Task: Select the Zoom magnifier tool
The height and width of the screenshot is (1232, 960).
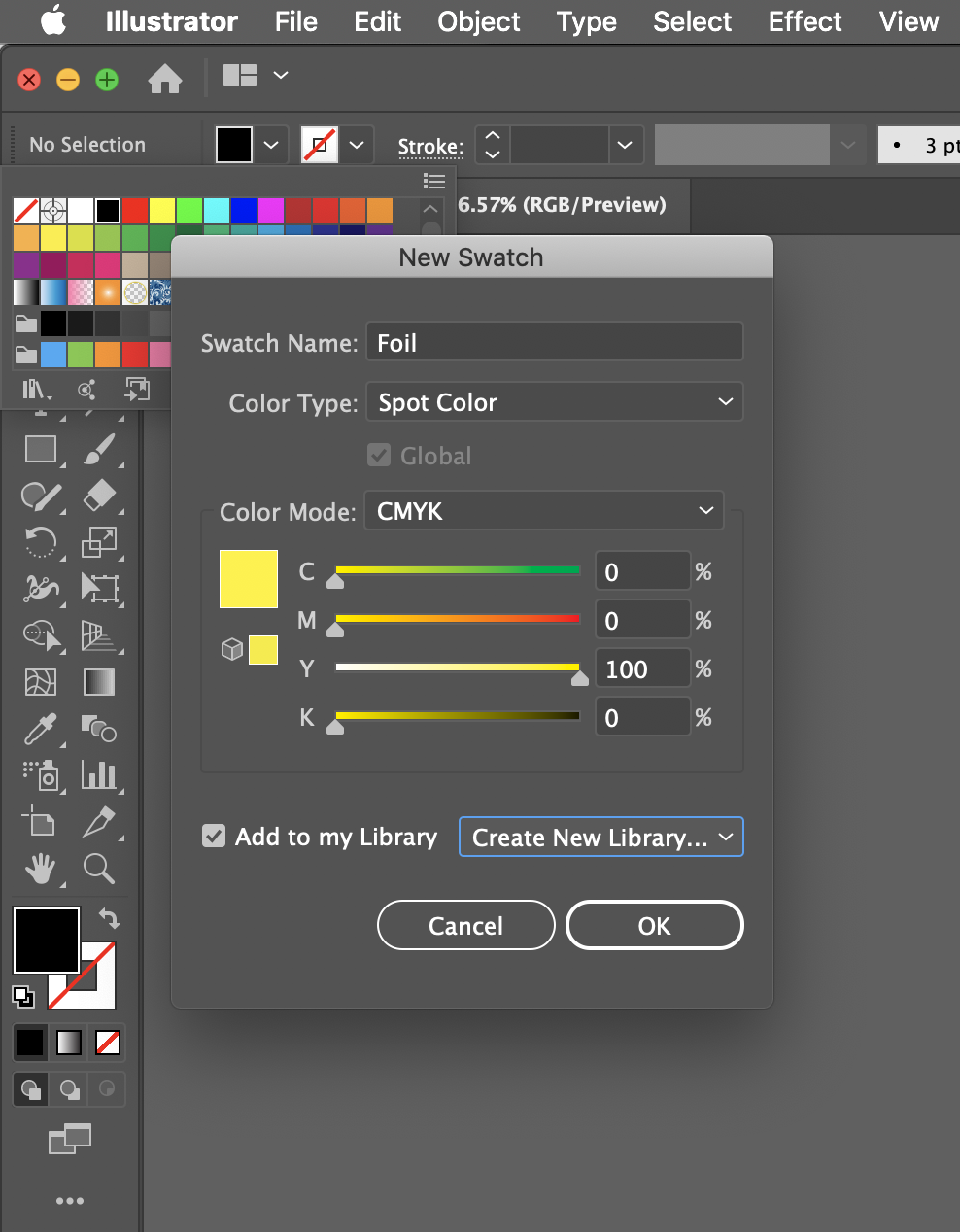Action: pyautogui.click(x=98, y=868)
